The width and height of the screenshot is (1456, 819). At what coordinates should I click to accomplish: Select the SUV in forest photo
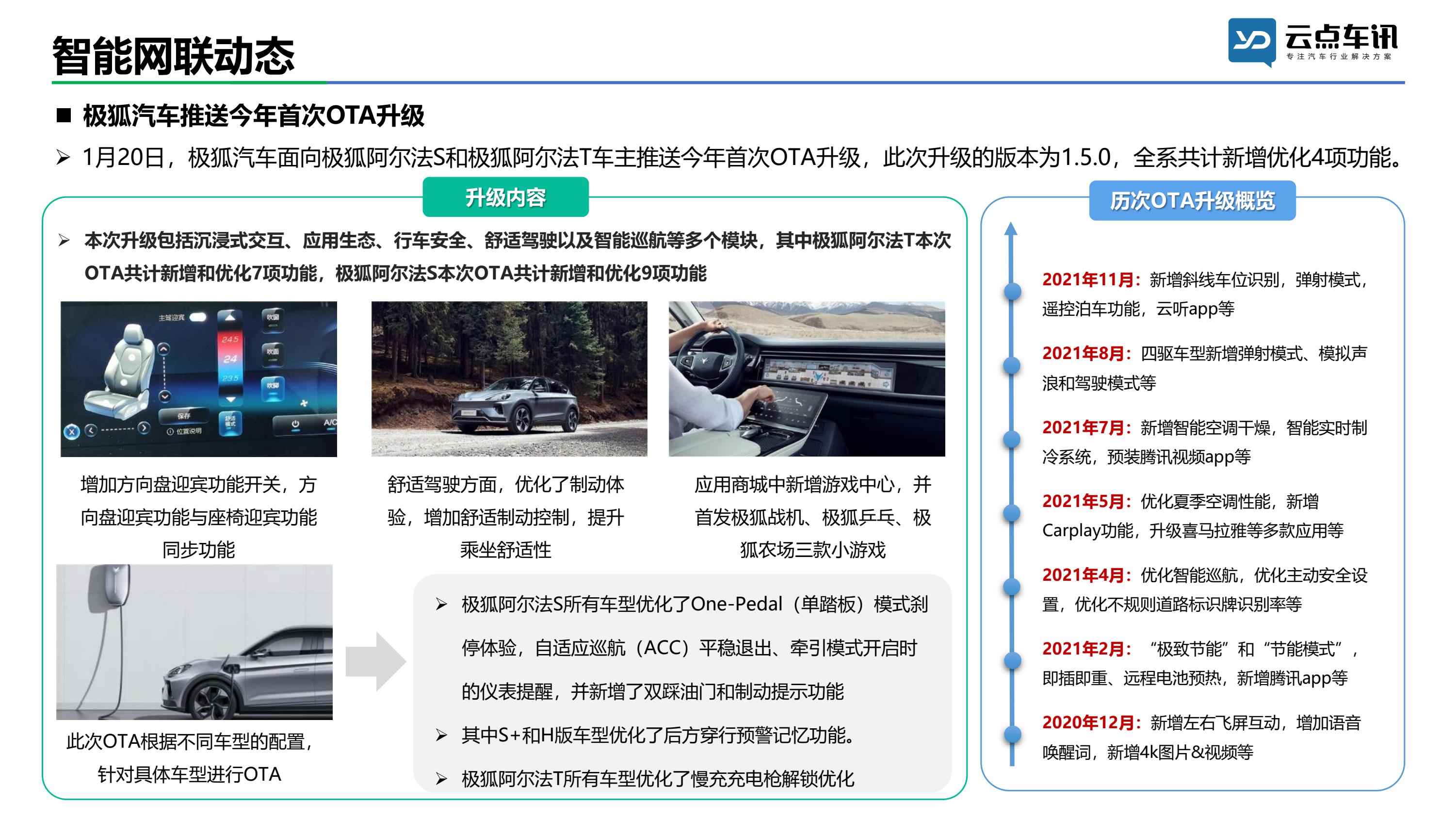coord(509,379)
